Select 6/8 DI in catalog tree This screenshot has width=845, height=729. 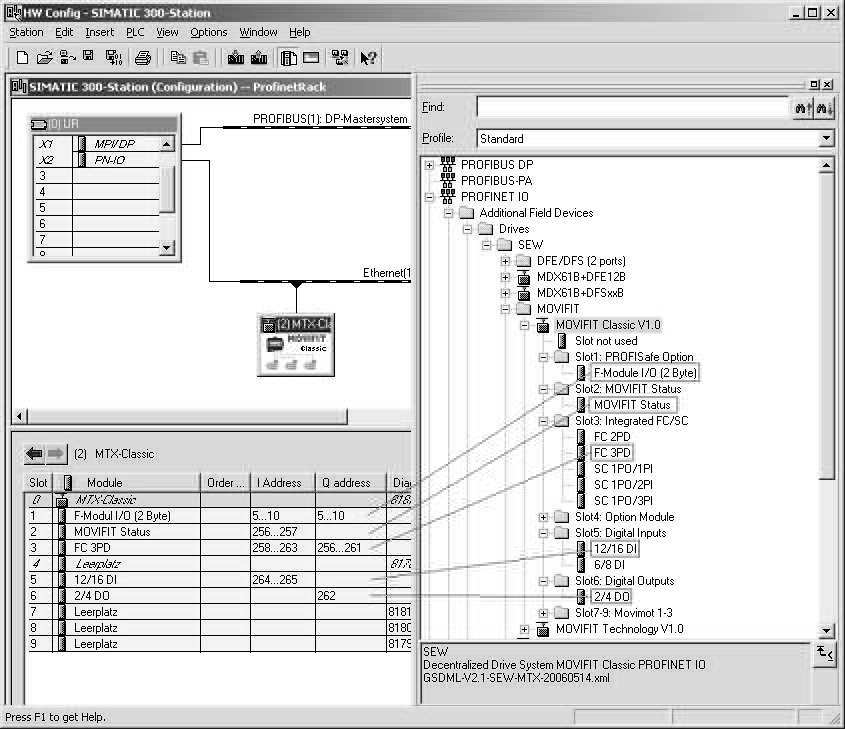(609, 565)
